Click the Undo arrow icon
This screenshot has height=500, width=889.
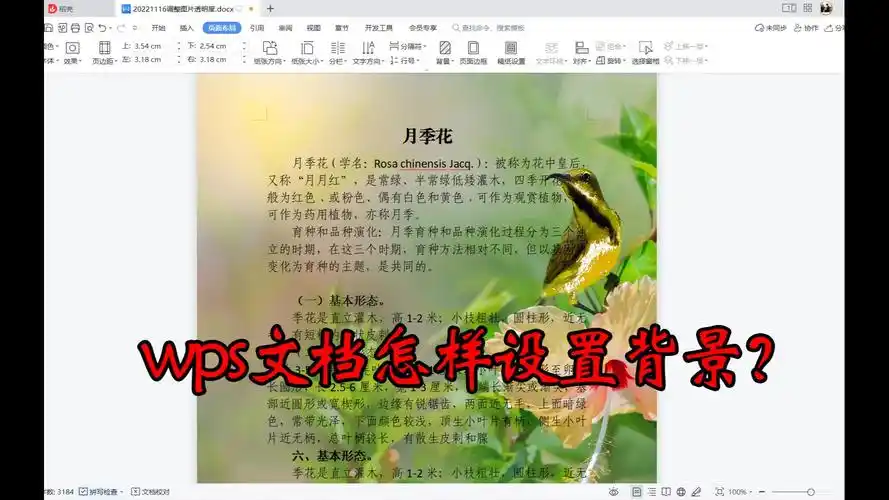[101, 28]
